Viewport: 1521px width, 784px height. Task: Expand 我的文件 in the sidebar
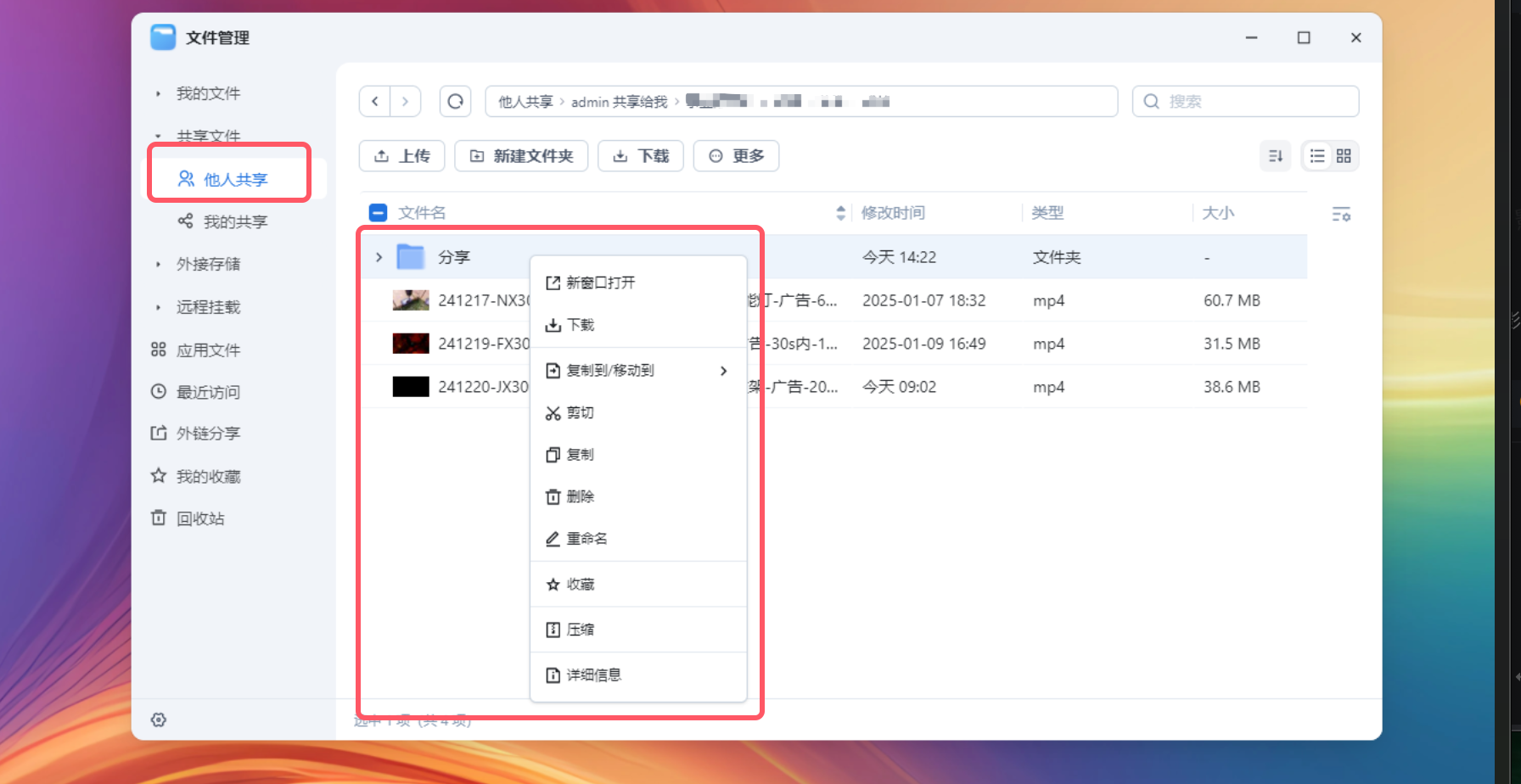[x=158, y=93]
